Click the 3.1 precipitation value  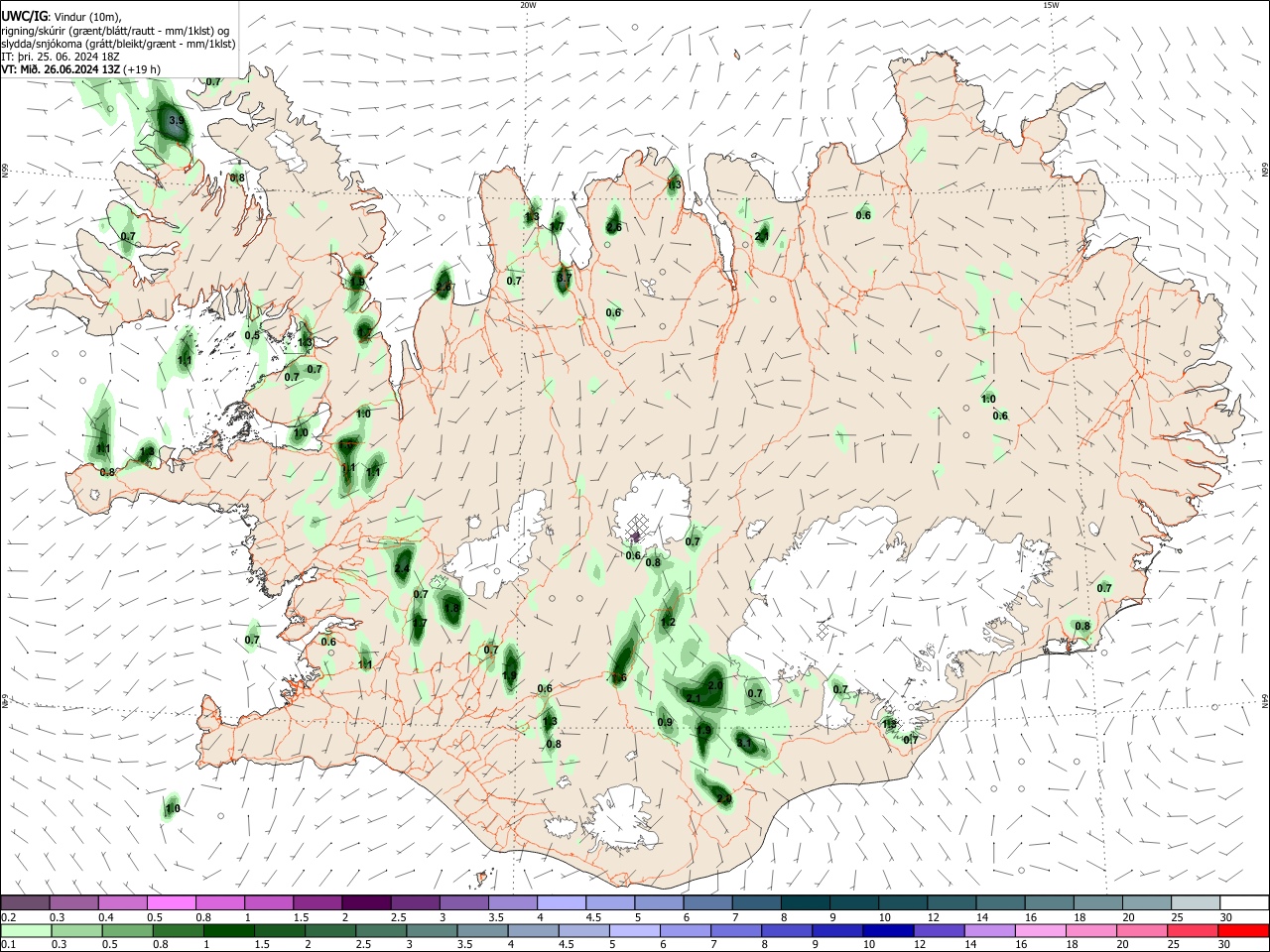[x=745, y=742]
